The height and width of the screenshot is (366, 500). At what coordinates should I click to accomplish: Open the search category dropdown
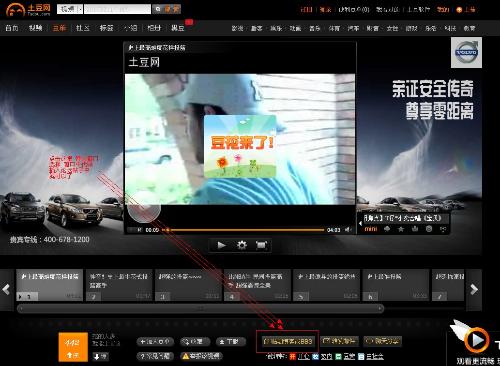click(x=70, y=9)
